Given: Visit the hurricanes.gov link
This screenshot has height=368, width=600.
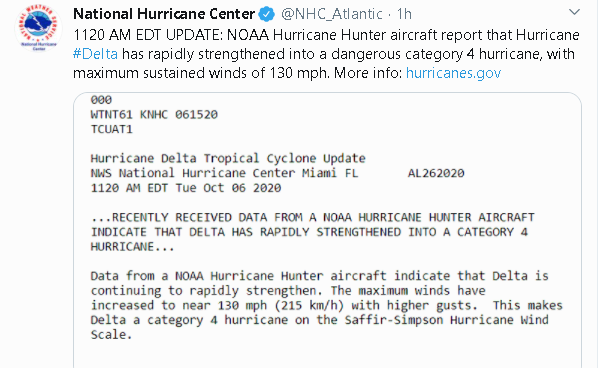Looking at the screenshot, I should point(453,73).
